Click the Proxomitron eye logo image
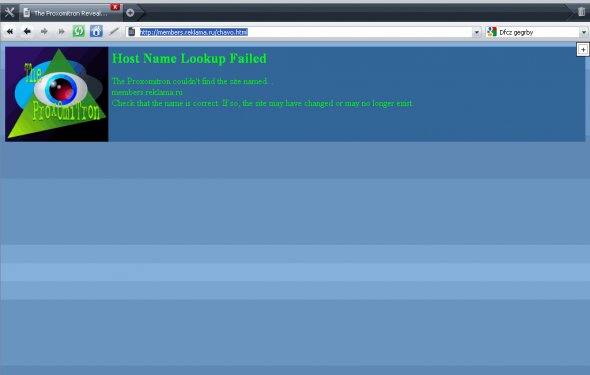 click(57, 94)
